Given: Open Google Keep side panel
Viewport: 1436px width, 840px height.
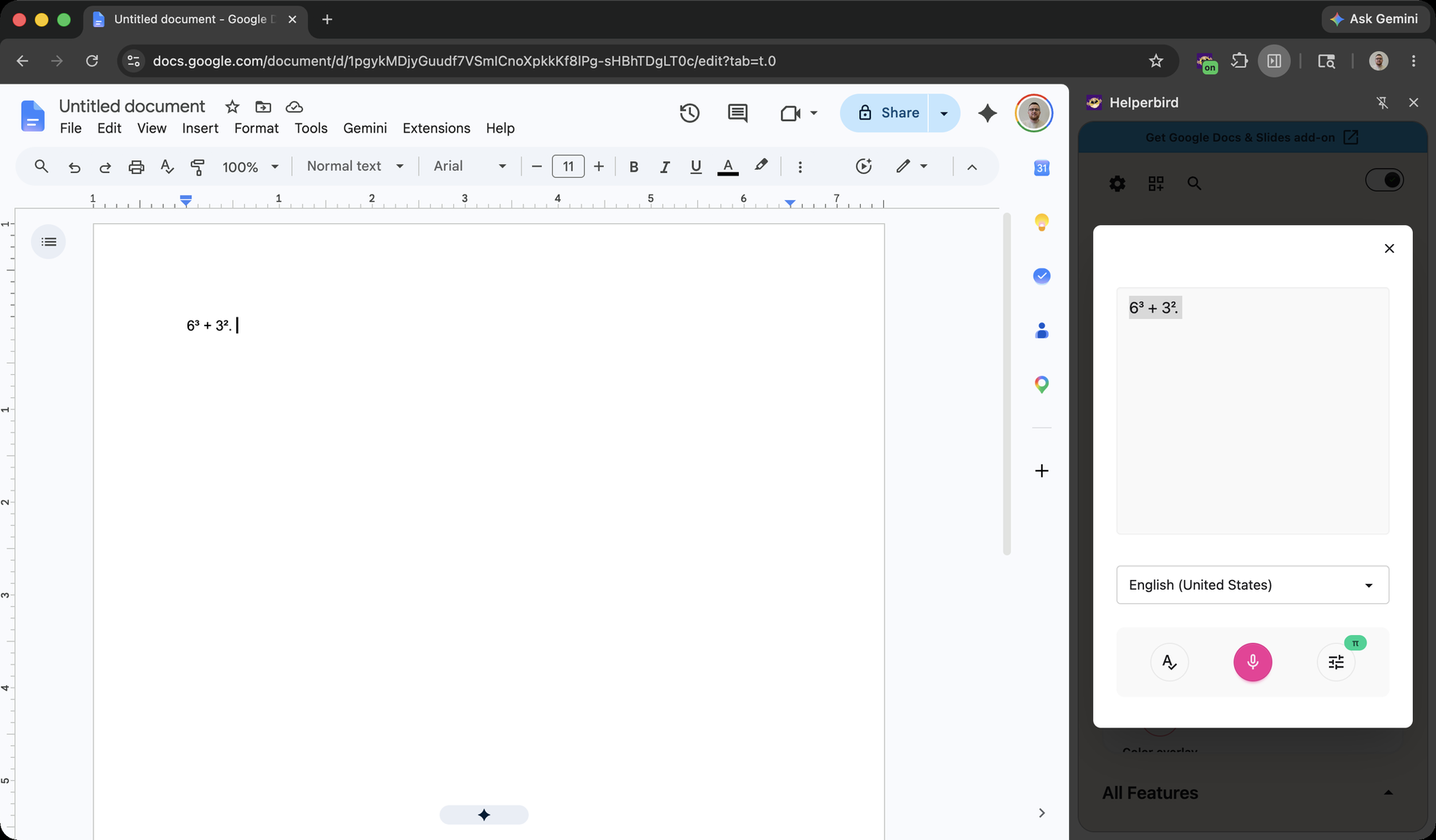Looking at the screenshot, I should pyautogui.click(x=1041, y=222).
